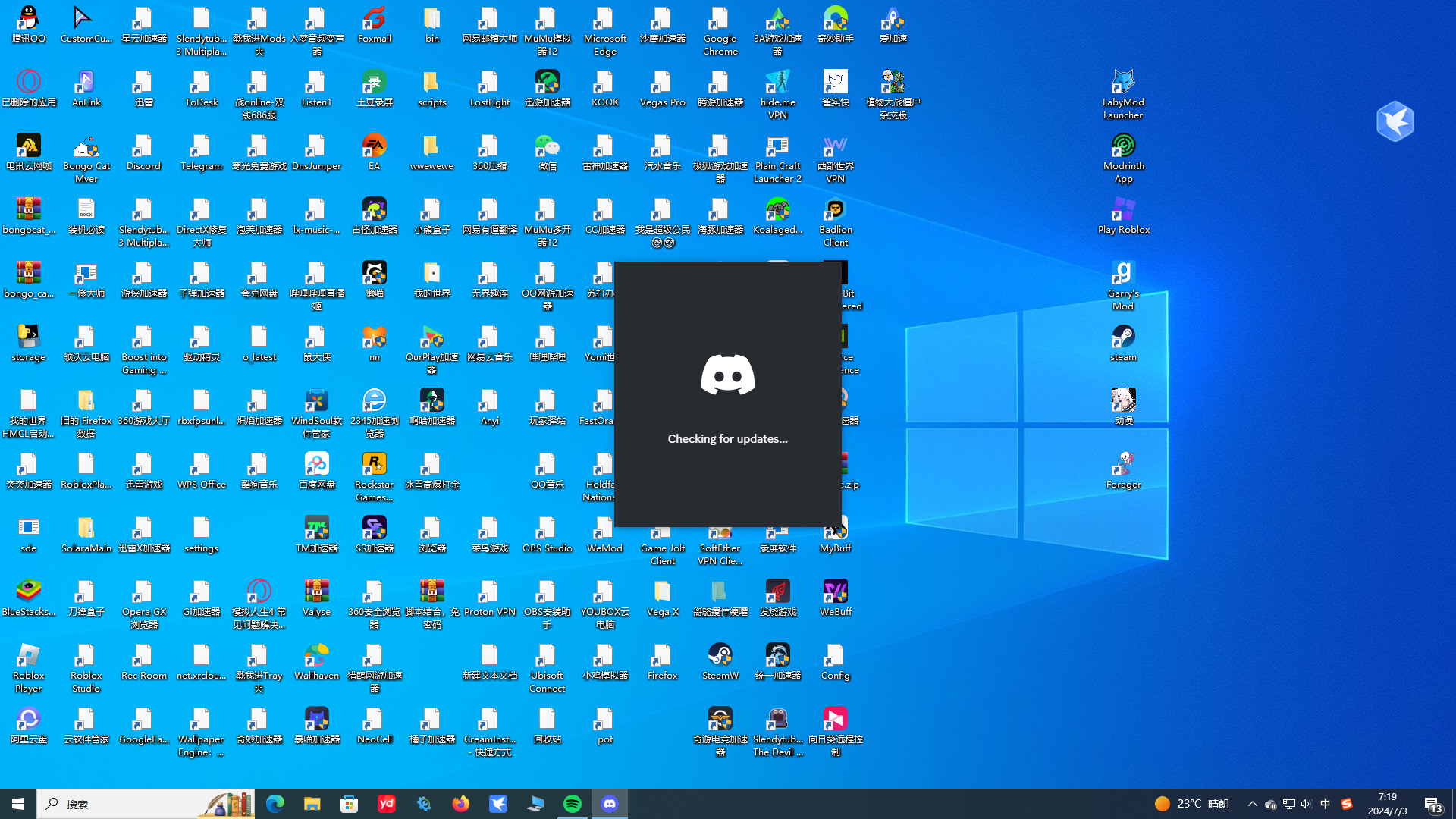Expand the hidden system tray icons
Screen dimensions: 1456x819
pos(1252,804)
